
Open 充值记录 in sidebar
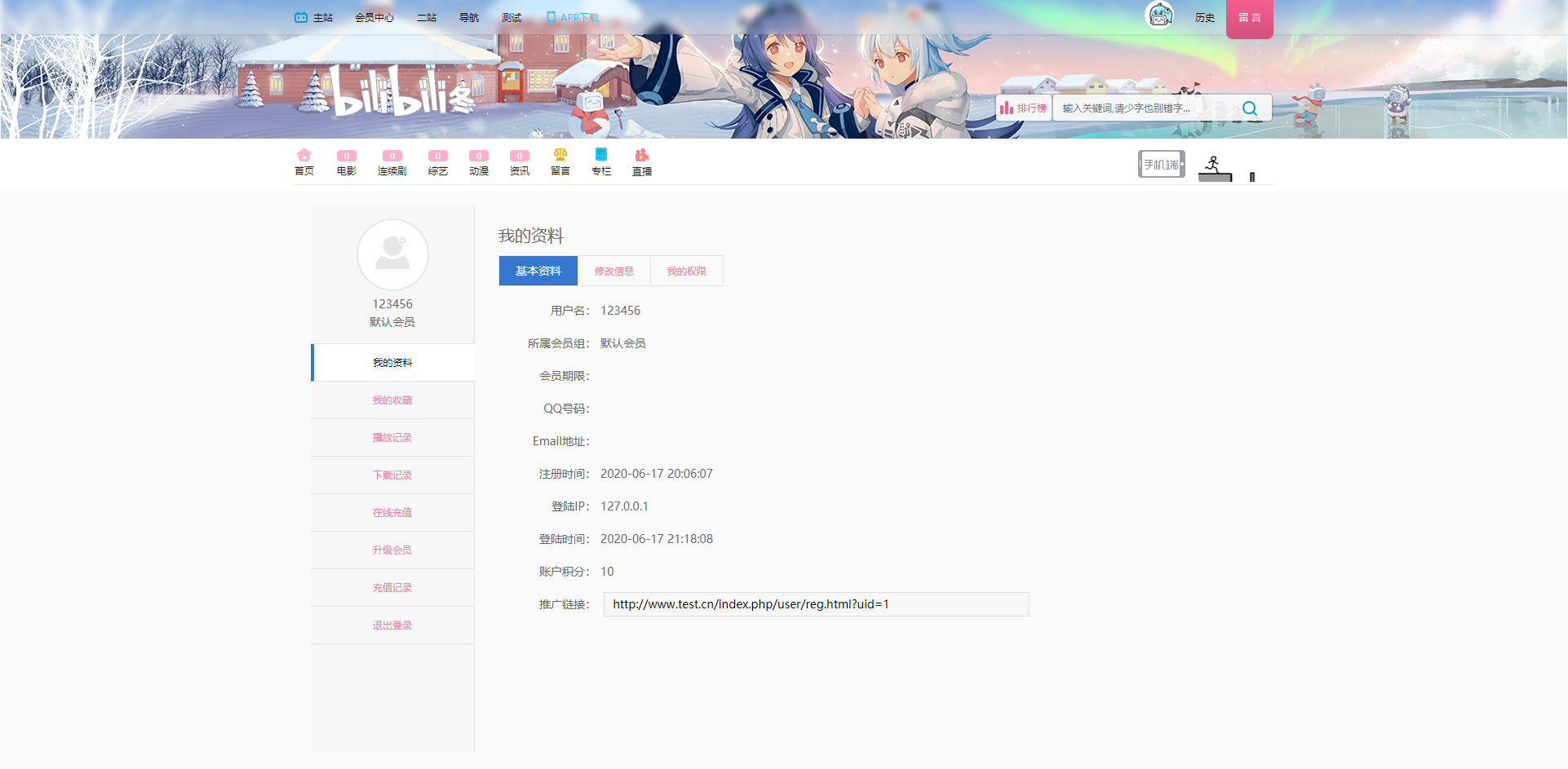pyautogui.click(x=392, y=587)
